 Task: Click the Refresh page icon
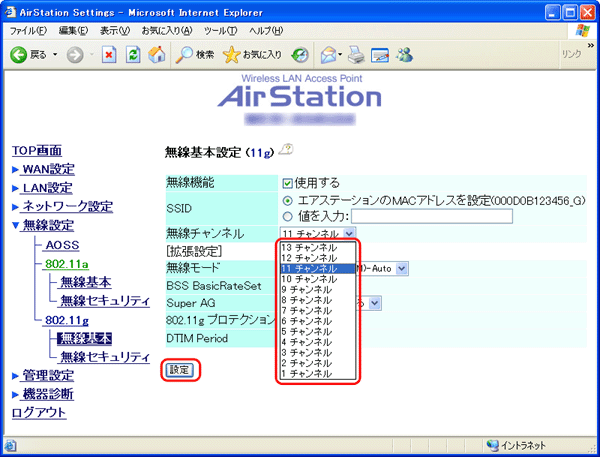coord(133,55)
